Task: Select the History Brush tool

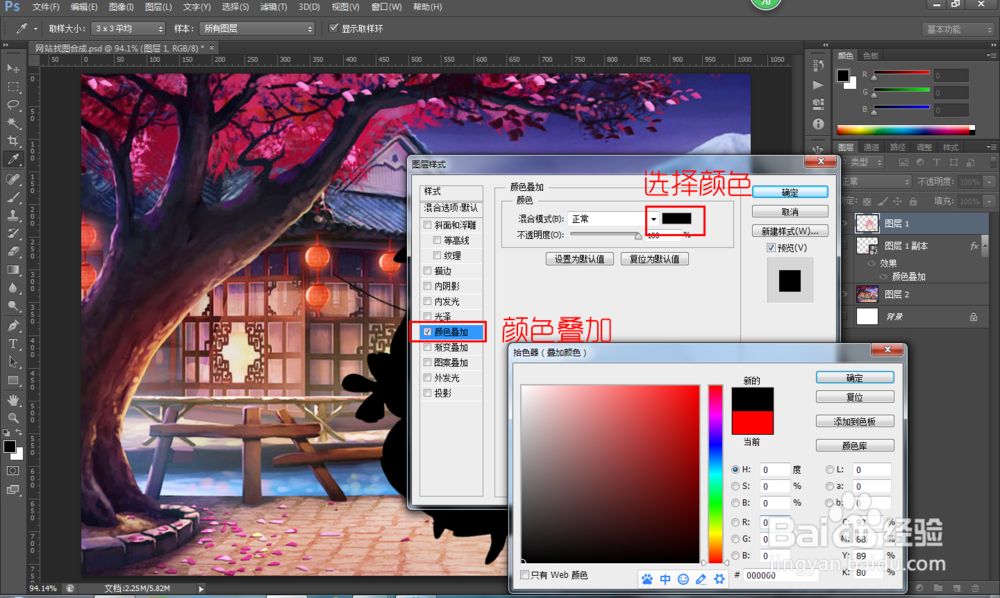Action: [x=13, y=234]
